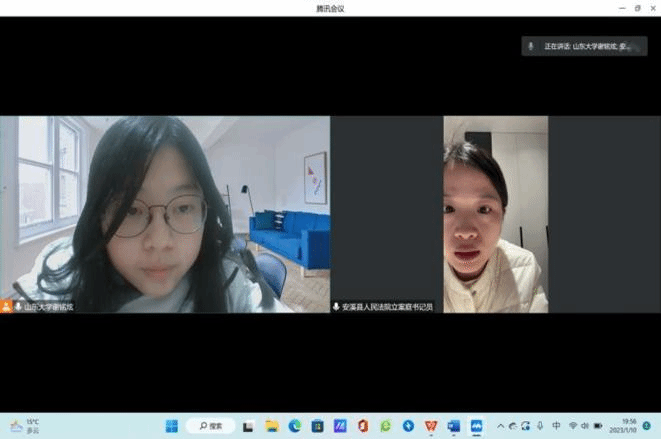Viewport: 661px width, 439px height.
Task: Switch to Tencent Meeting taskbar icon
Action: (x=476, y=426)
